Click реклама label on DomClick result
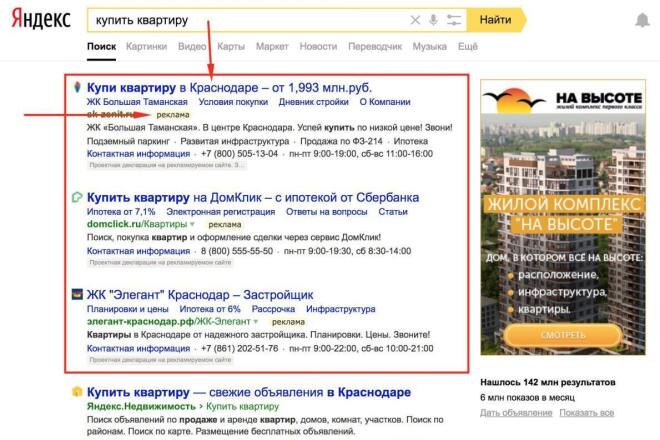The image size is (660, 440). click(x=225, y=224)
